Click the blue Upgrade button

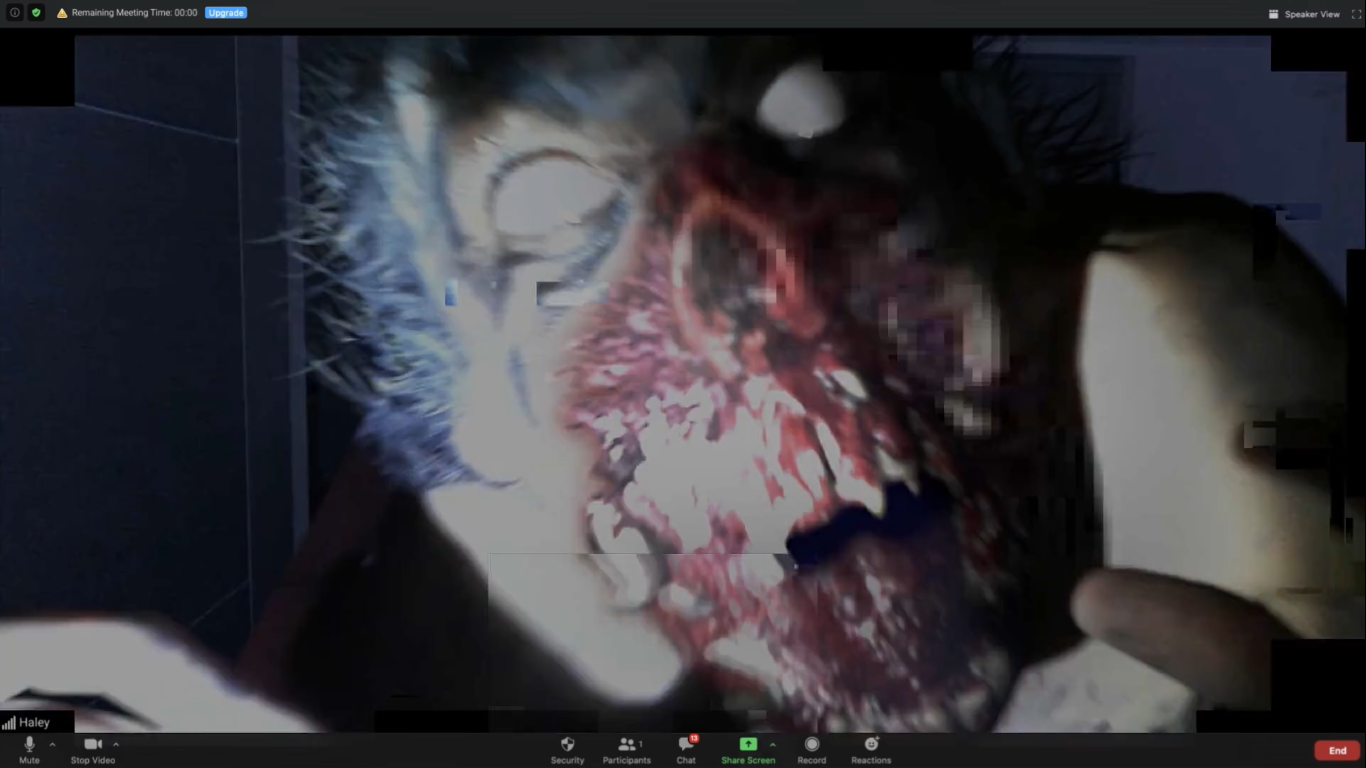[226, 13]
